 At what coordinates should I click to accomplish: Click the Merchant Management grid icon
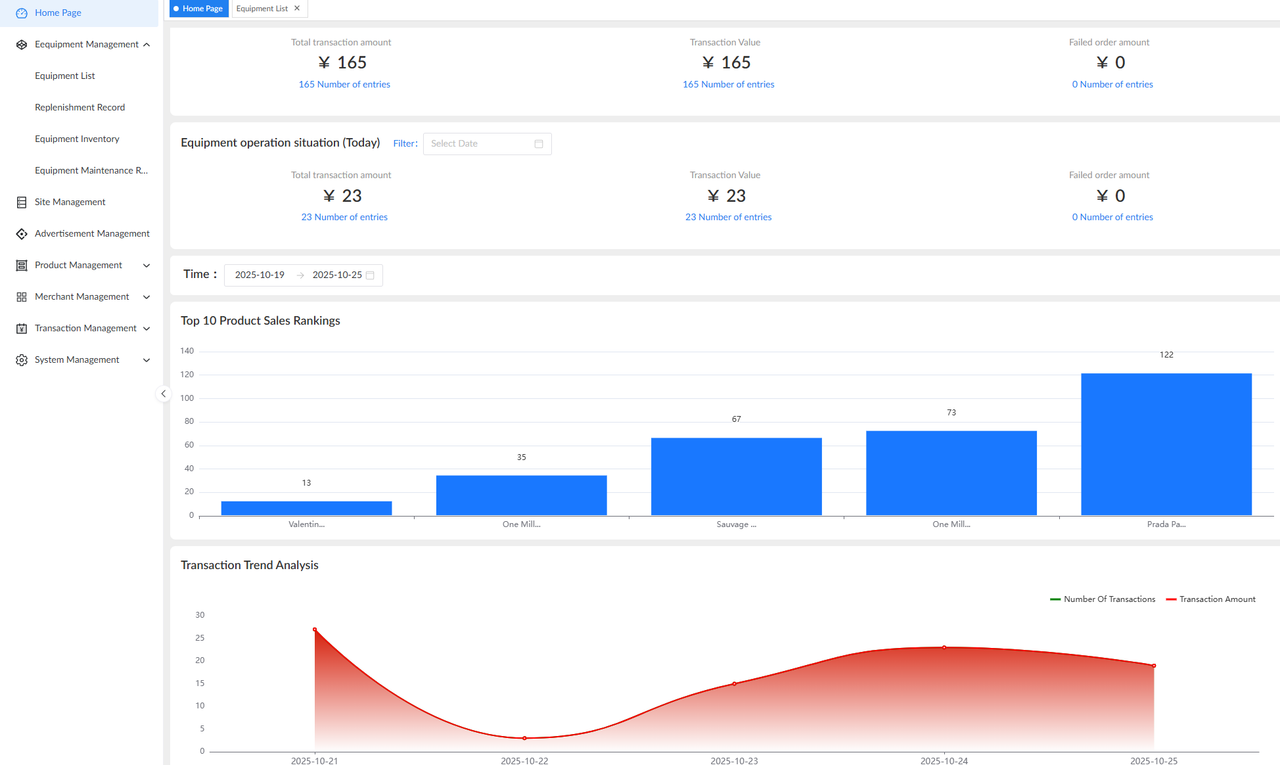(20, 296)
